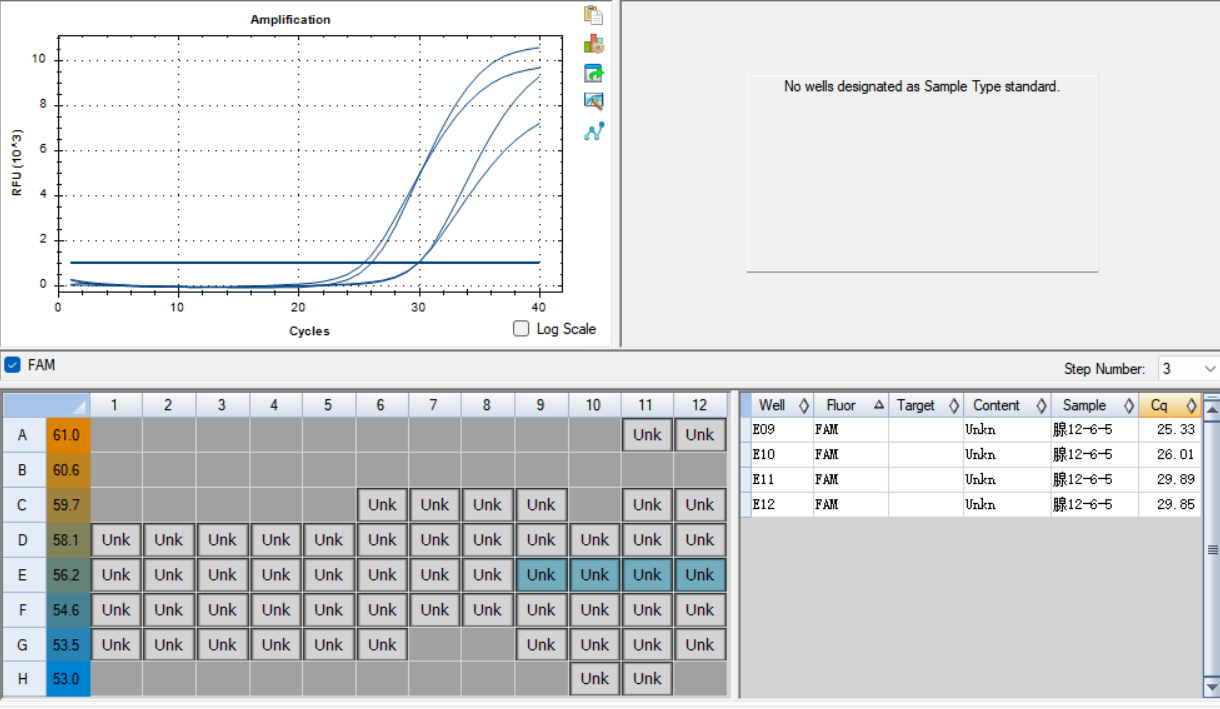Click Cq value 25.33
This screenshot has width=1220, height=709.
click(x=1175, y=430)
